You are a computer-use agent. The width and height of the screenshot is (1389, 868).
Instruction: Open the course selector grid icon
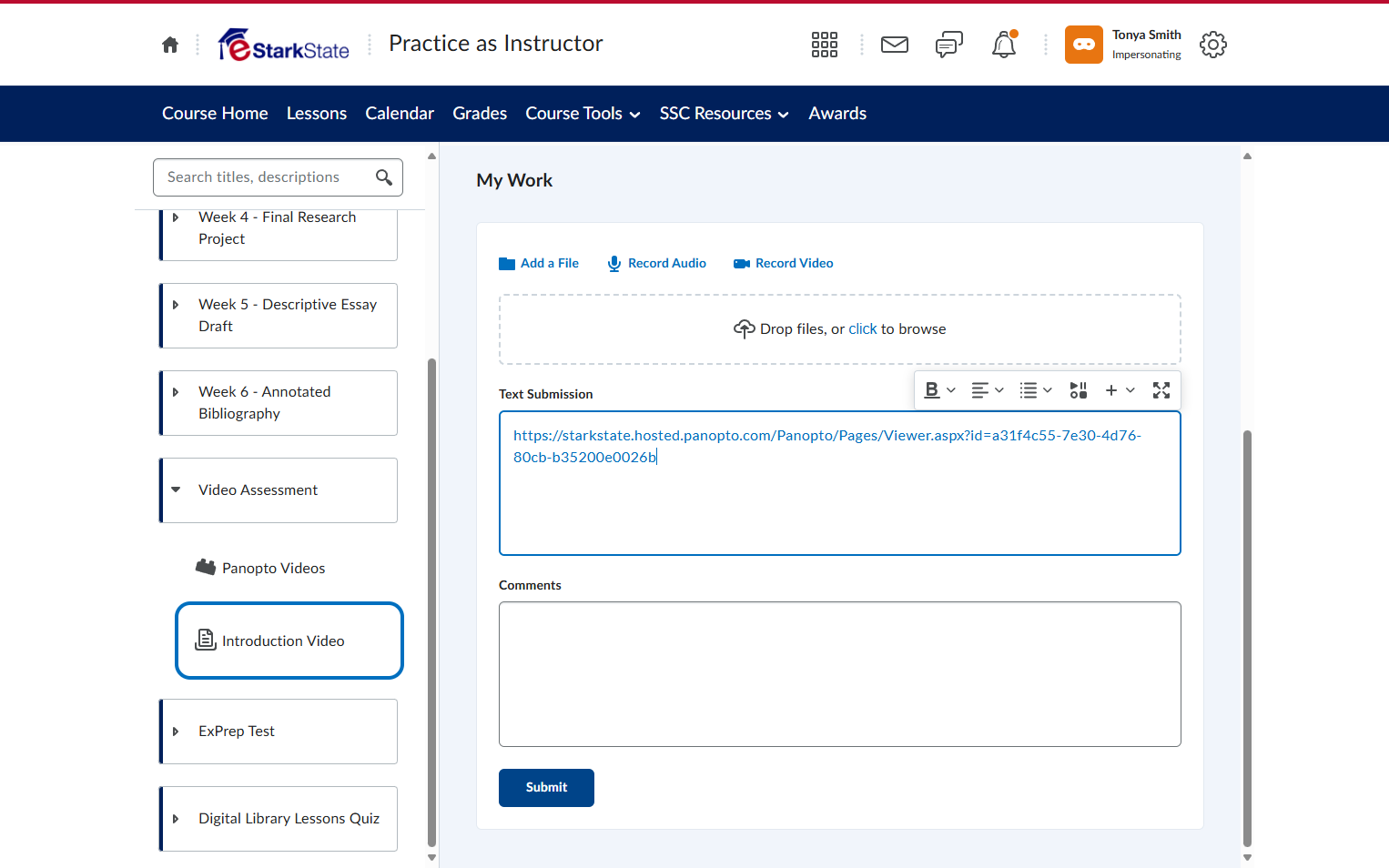(825, 45)
